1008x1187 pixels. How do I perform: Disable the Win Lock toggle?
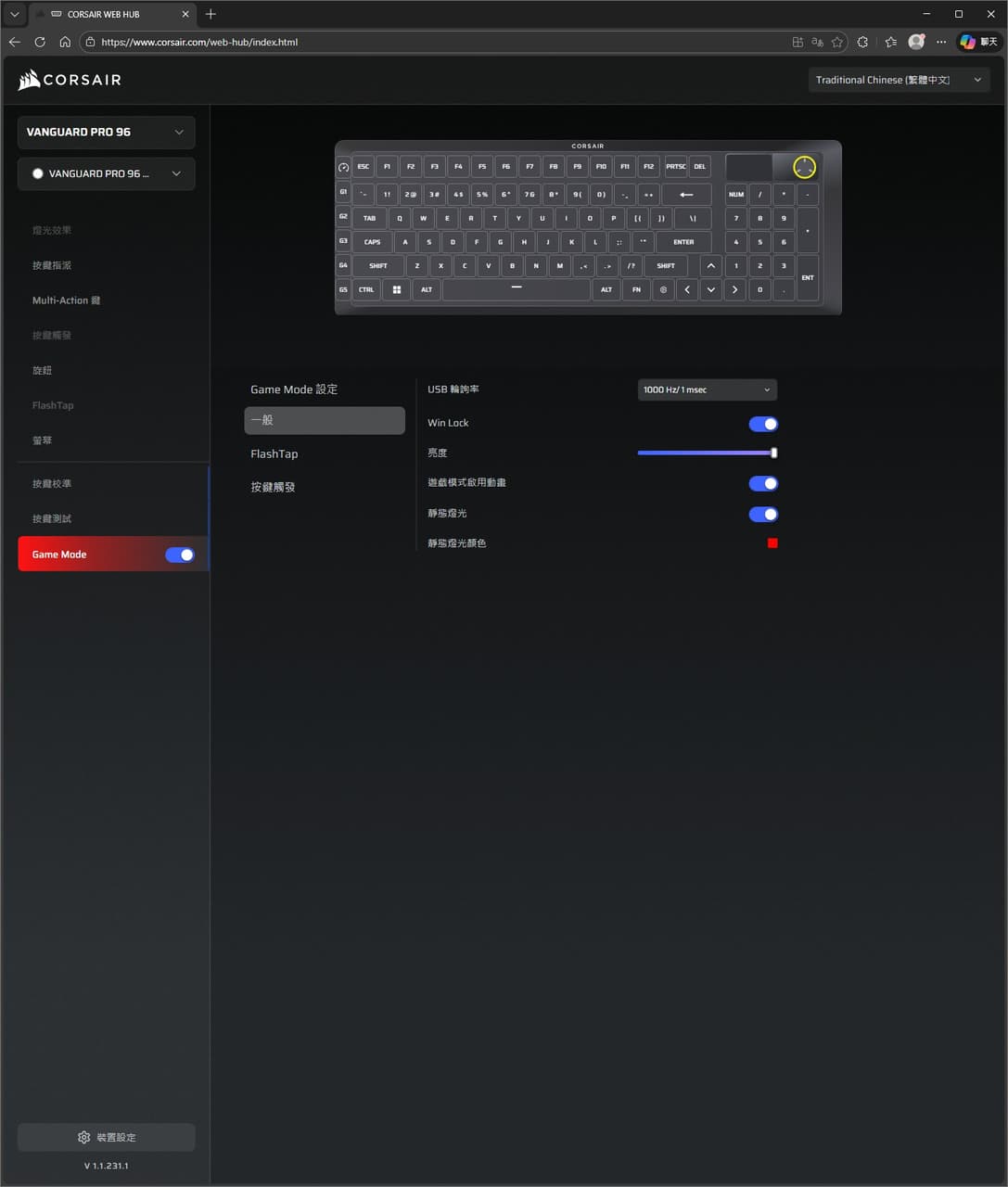(763, 424)
